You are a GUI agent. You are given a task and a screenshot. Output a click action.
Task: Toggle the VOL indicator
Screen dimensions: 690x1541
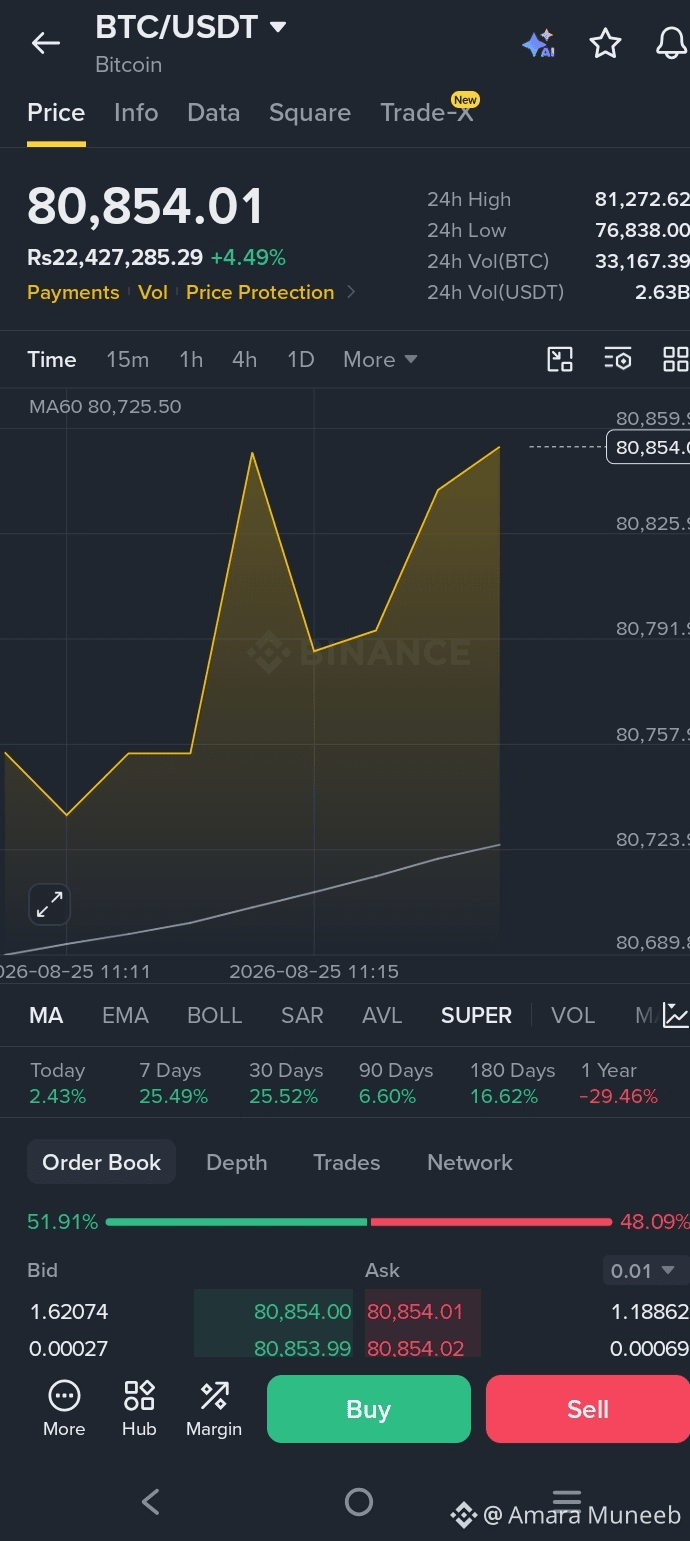(573, 1016)
